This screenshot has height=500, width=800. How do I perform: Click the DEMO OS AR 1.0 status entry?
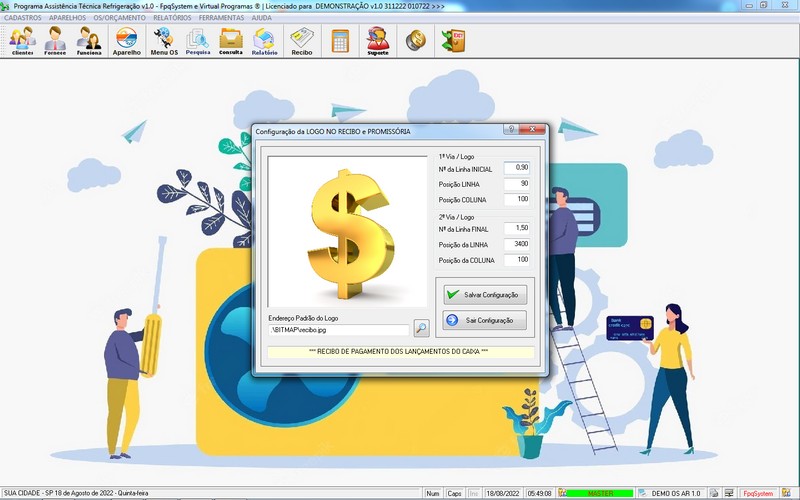[x=676, y=493]
